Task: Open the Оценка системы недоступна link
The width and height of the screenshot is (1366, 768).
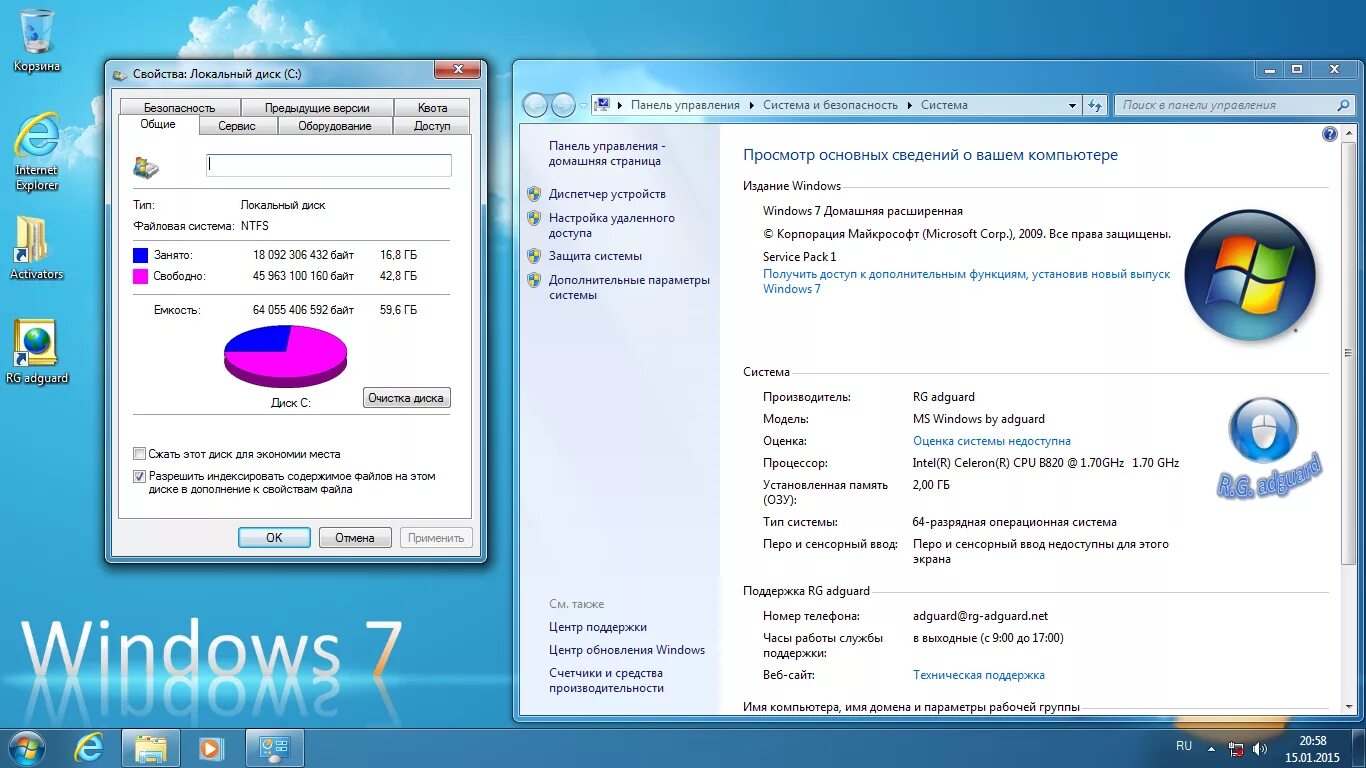Action: click(x=991, y=441)
